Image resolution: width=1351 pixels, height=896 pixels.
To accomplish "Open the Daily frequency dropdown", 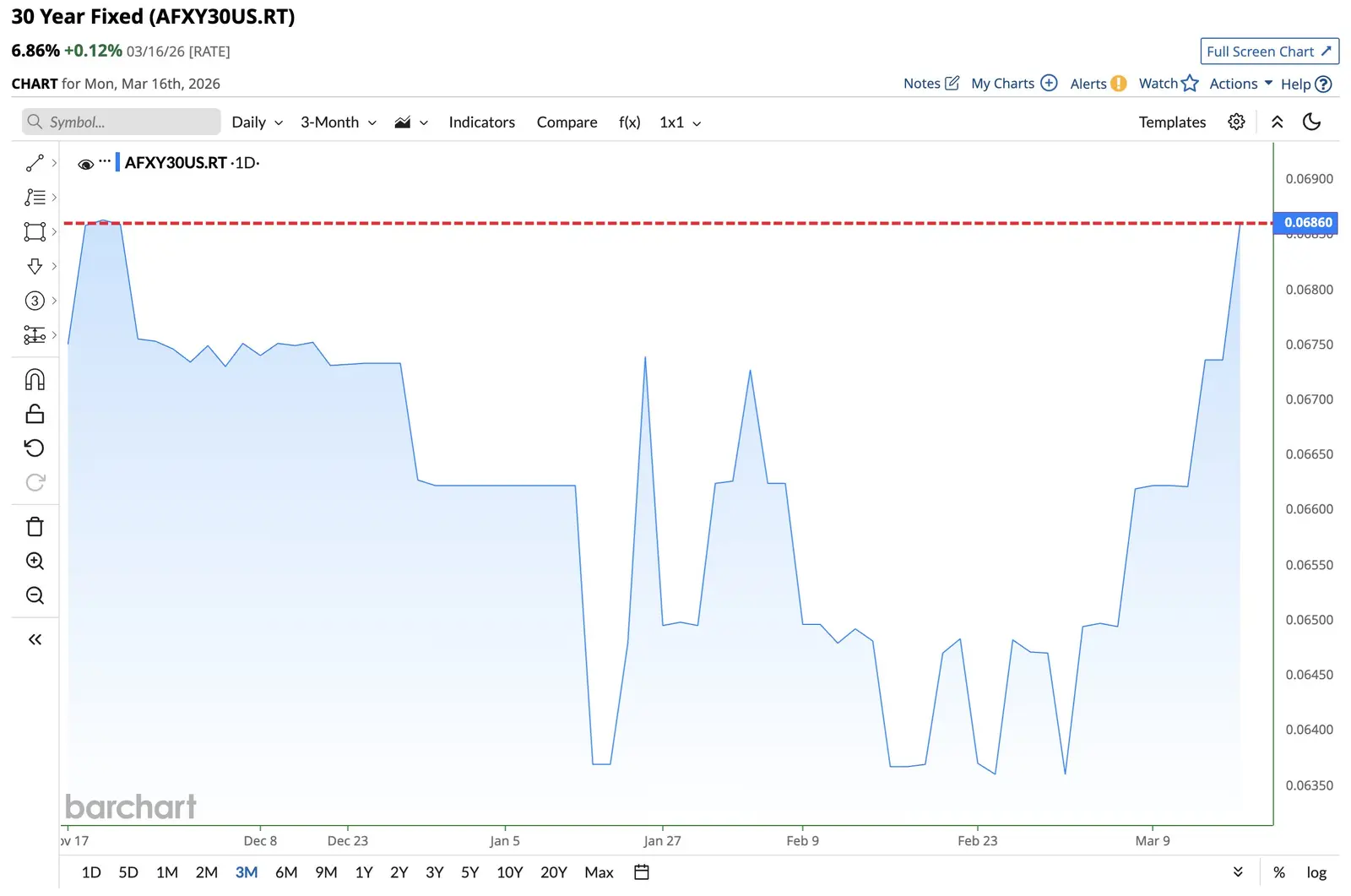I will (257, 122).
